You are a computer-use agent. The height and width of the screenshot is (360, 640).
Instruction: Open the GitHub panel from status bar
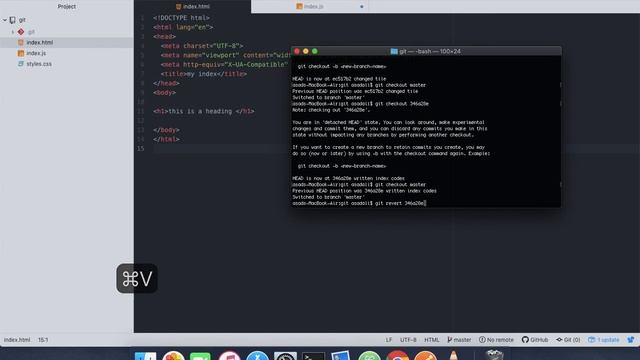[535, 340]
